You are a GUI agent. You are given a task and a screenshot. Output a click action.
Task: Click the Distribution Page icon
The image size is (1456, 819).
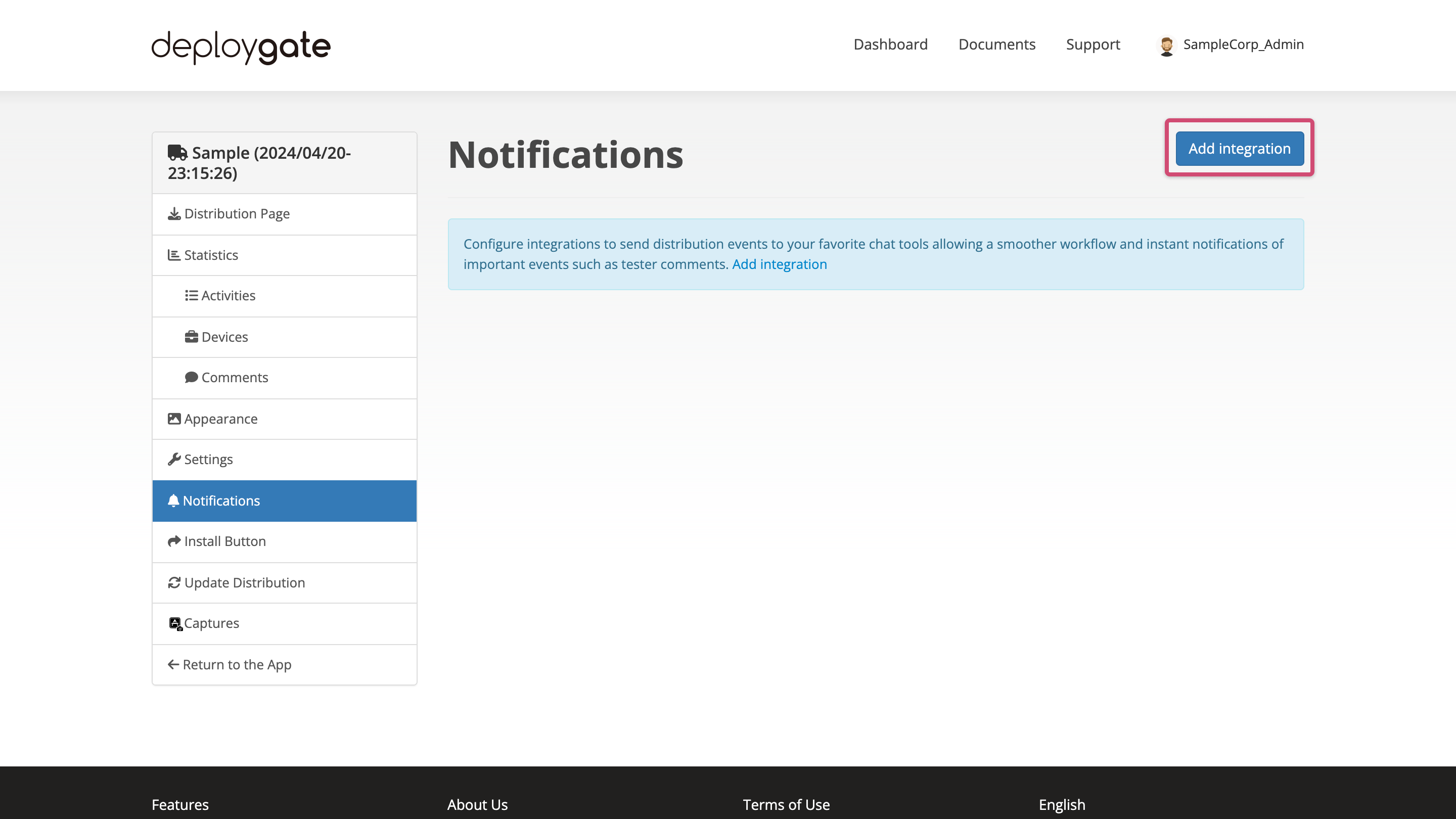click(x=174, y=213)
